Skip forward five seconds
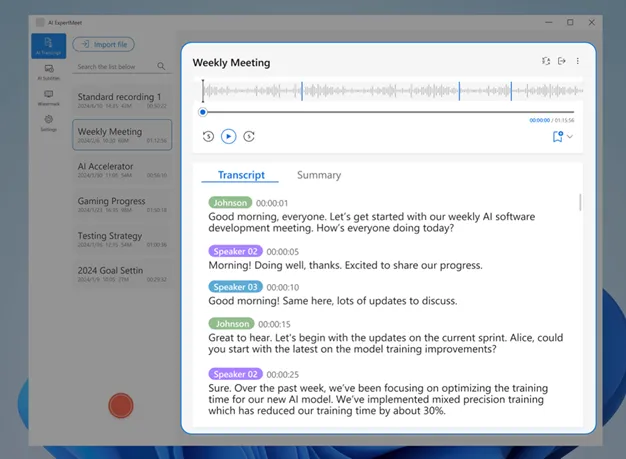This screenshot has width=626, height=459. (x=249, y=137)
